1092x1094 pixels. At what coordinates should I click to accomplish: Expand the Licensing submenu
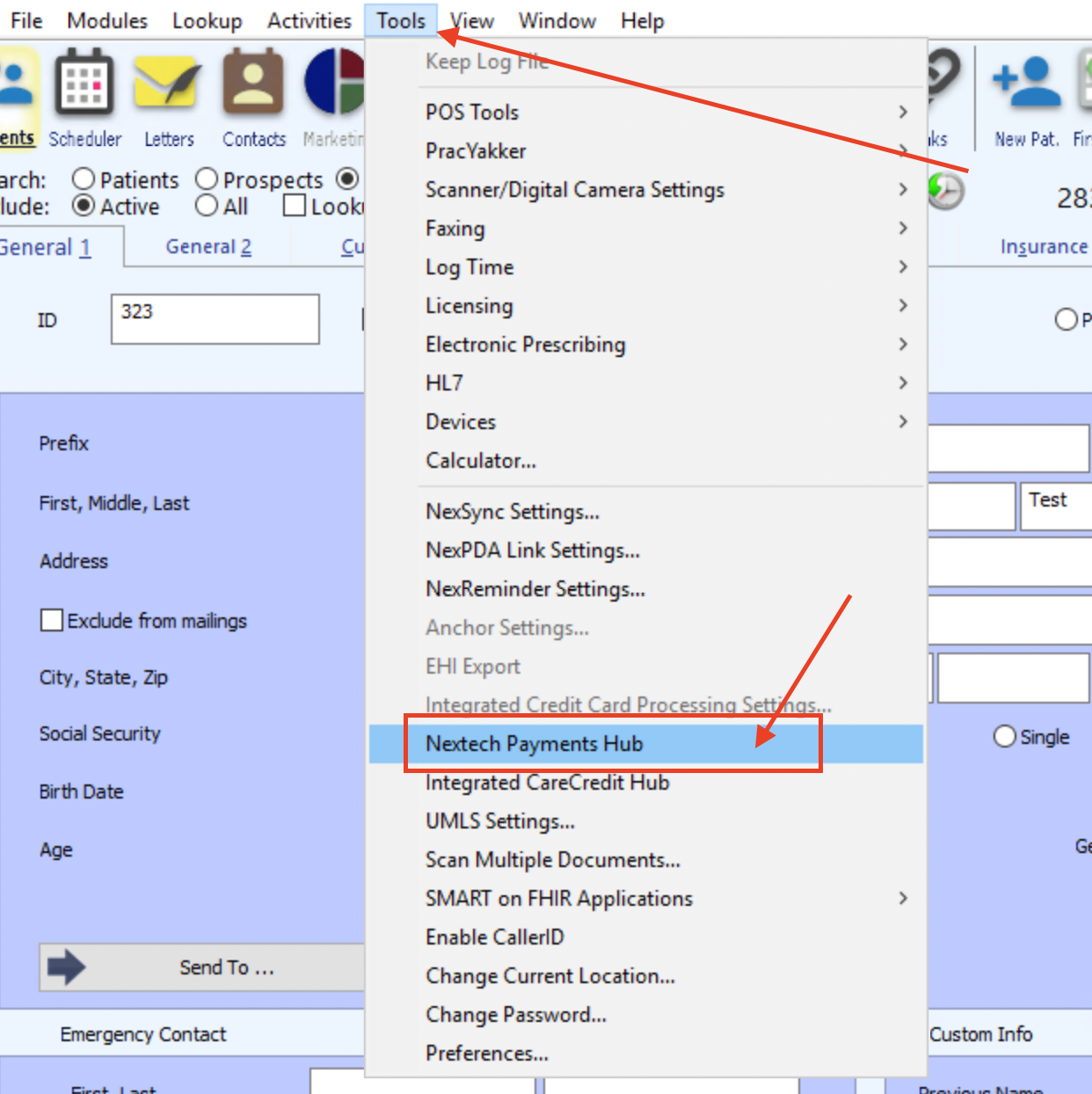click(x=646, y=305)
